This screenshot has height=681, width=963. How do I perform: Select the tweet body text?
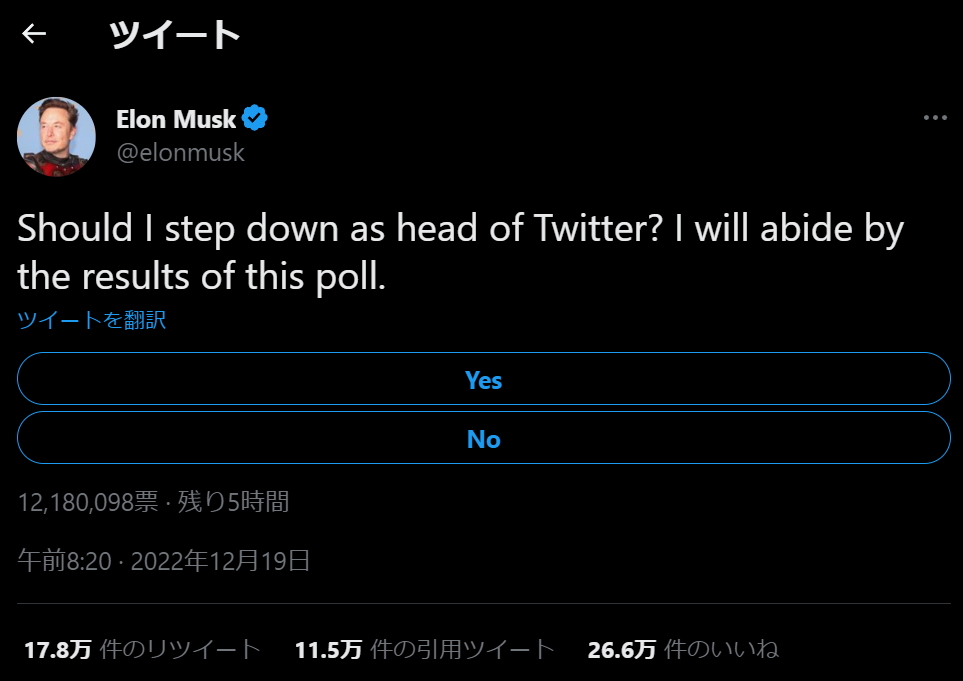pyautogui.click(x=460, y=251)
